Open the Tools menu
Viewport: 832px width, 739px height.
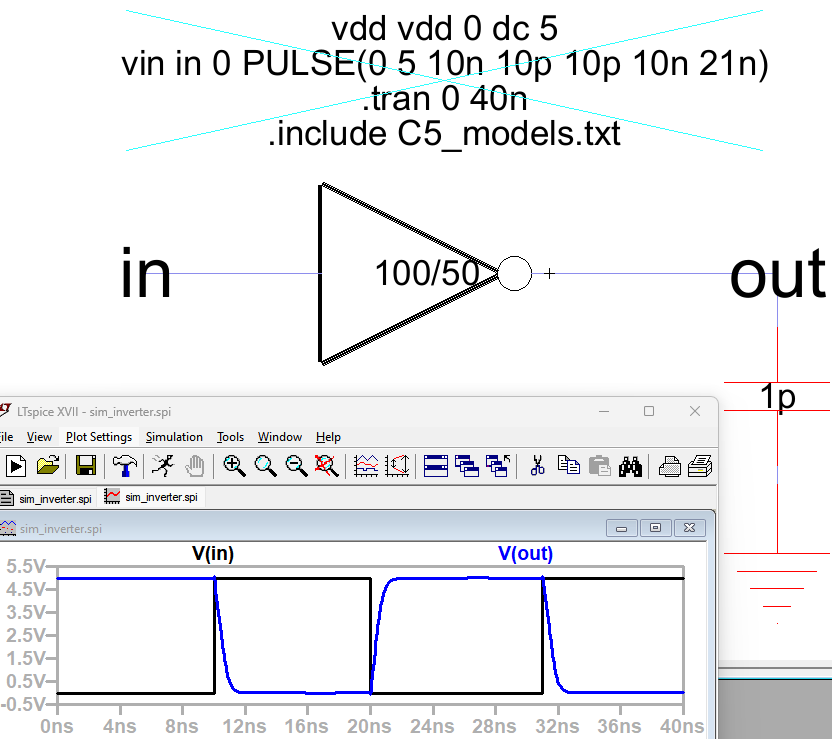(x=230, y=437)
